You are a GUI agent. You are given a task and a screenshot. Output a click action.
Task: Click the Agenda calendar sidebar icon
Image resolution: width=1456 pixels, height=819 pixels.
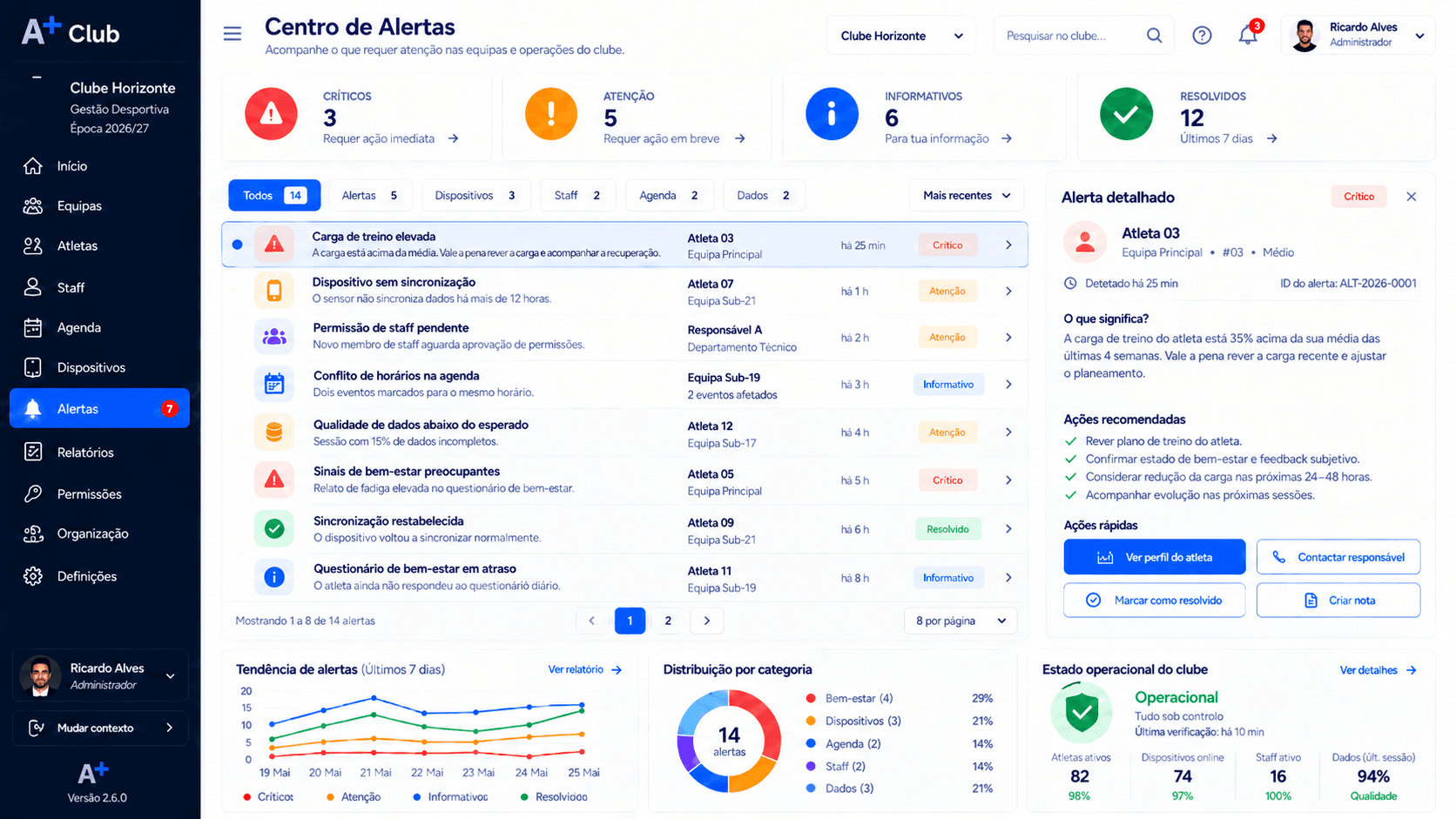pos(33,327)
